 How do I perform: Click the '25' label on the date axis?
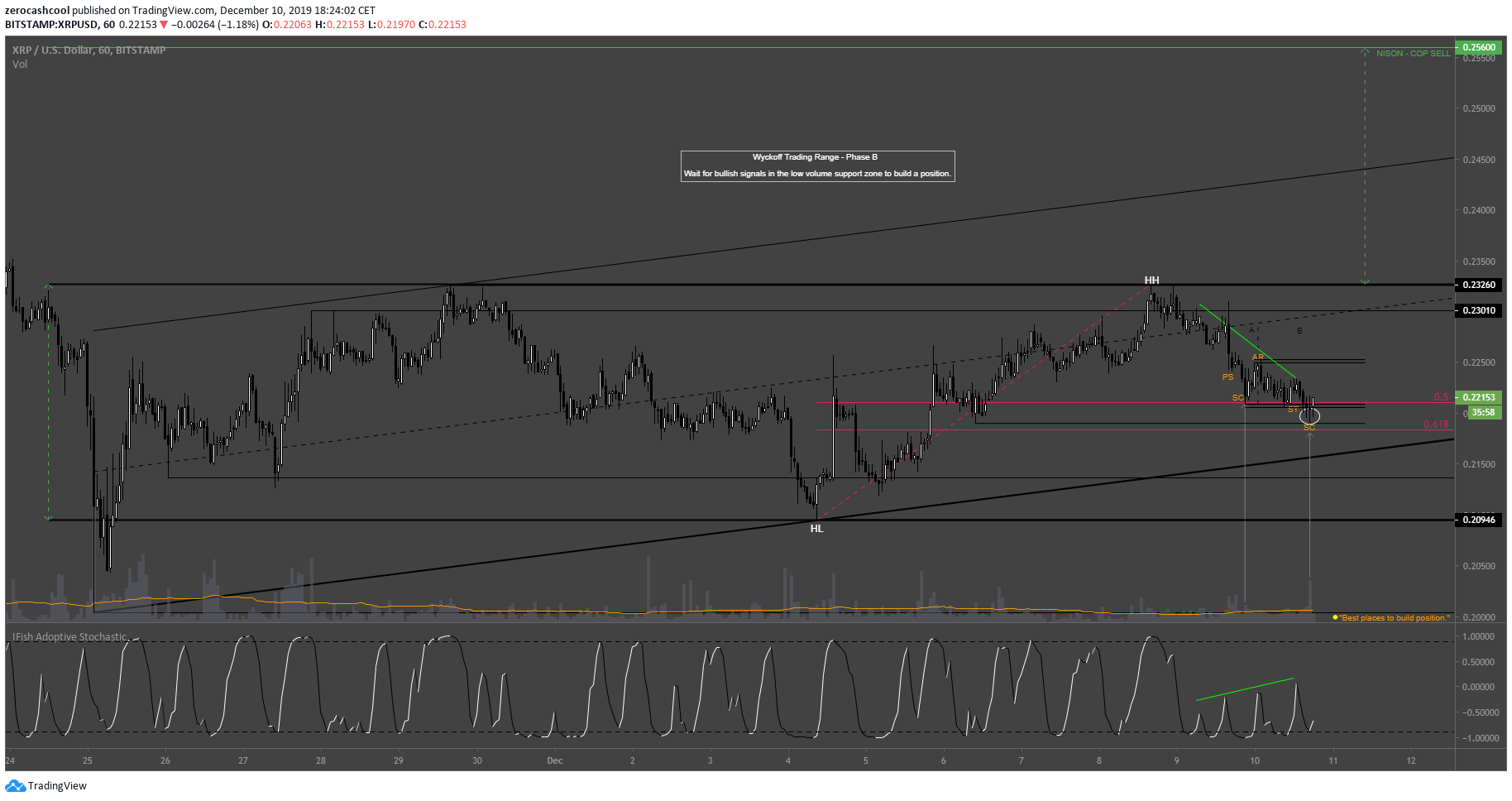click(x=88, y=760)
